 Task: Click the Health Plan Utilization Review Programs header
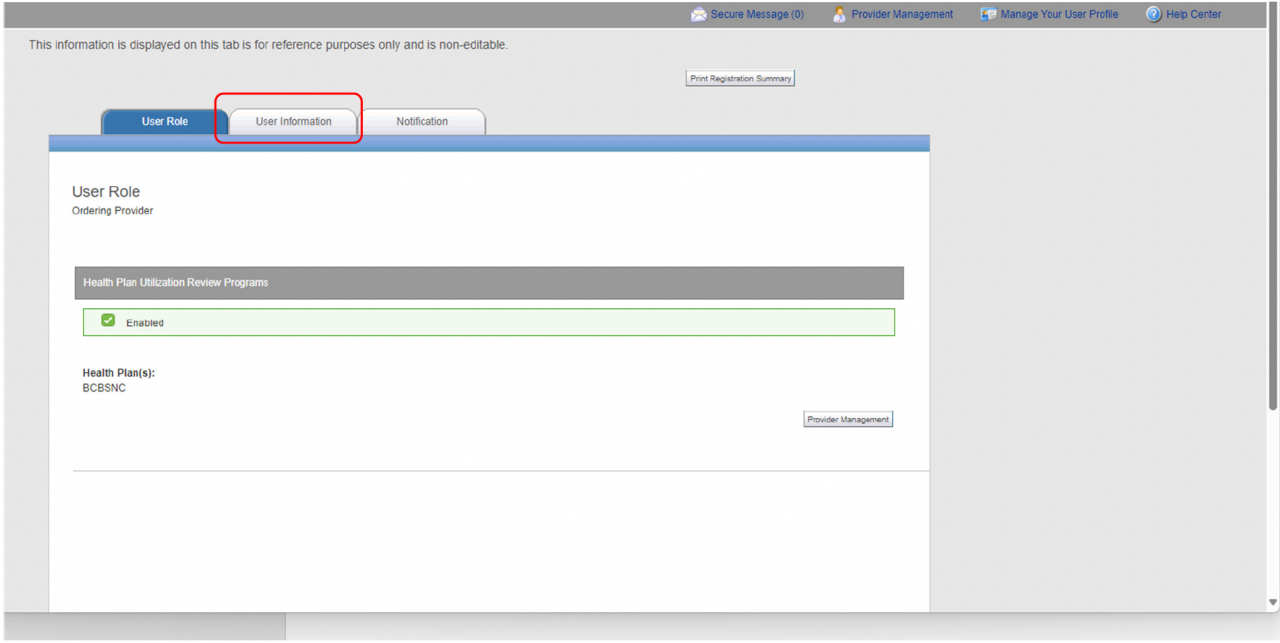(x=489, y=283)
